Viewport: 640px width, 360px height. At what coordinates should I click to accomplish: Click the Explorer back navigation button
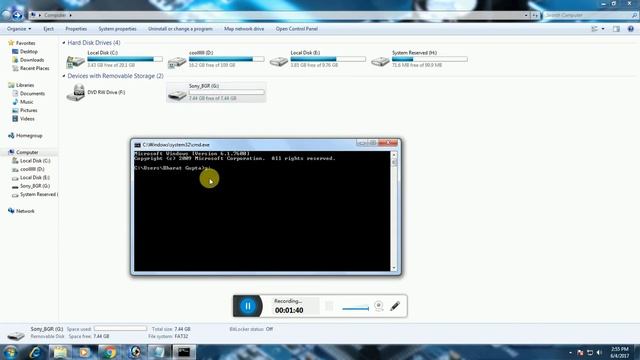(x=6, y=15)
